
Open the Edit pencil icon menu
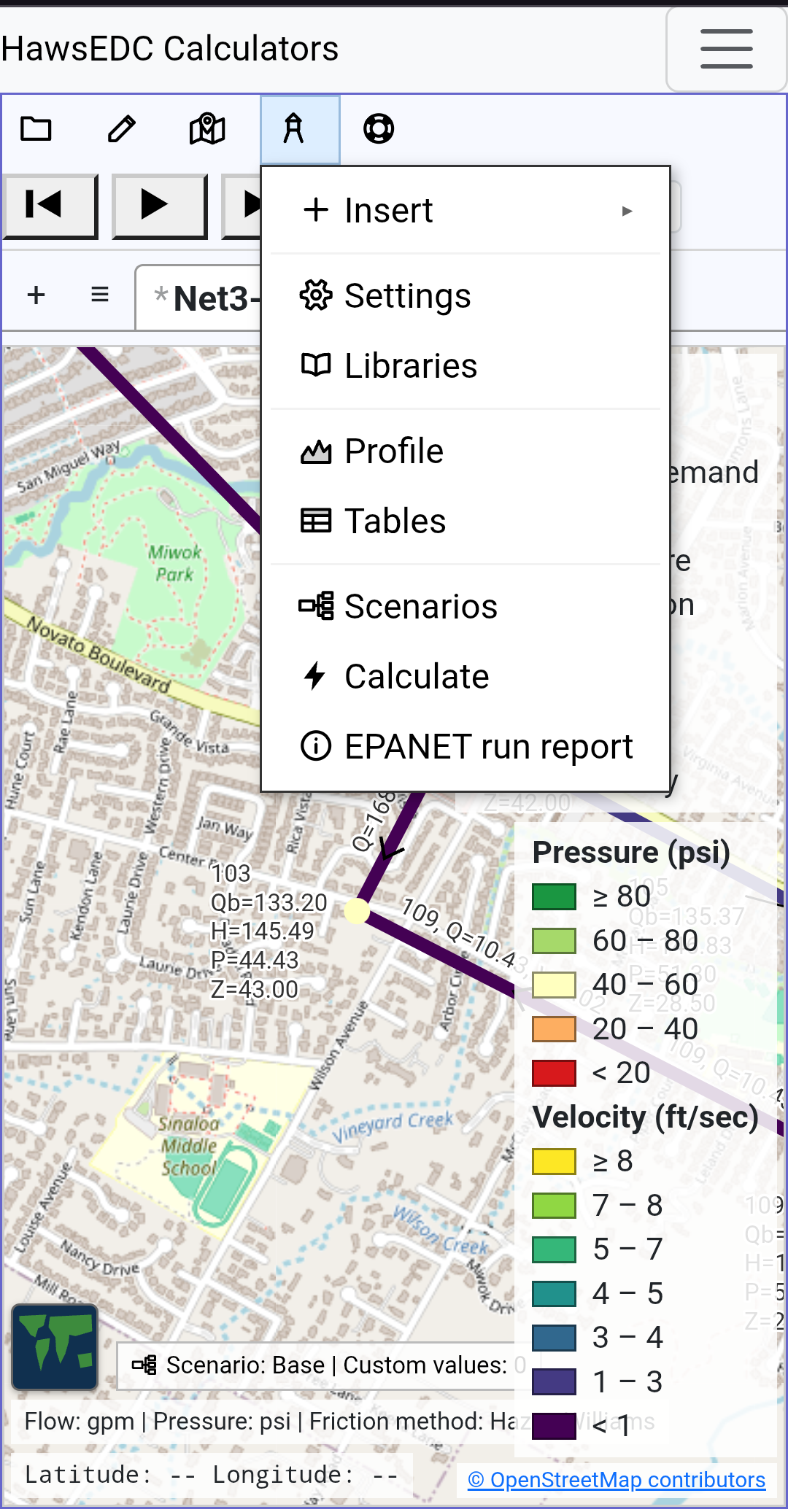[x=121, y=129]
